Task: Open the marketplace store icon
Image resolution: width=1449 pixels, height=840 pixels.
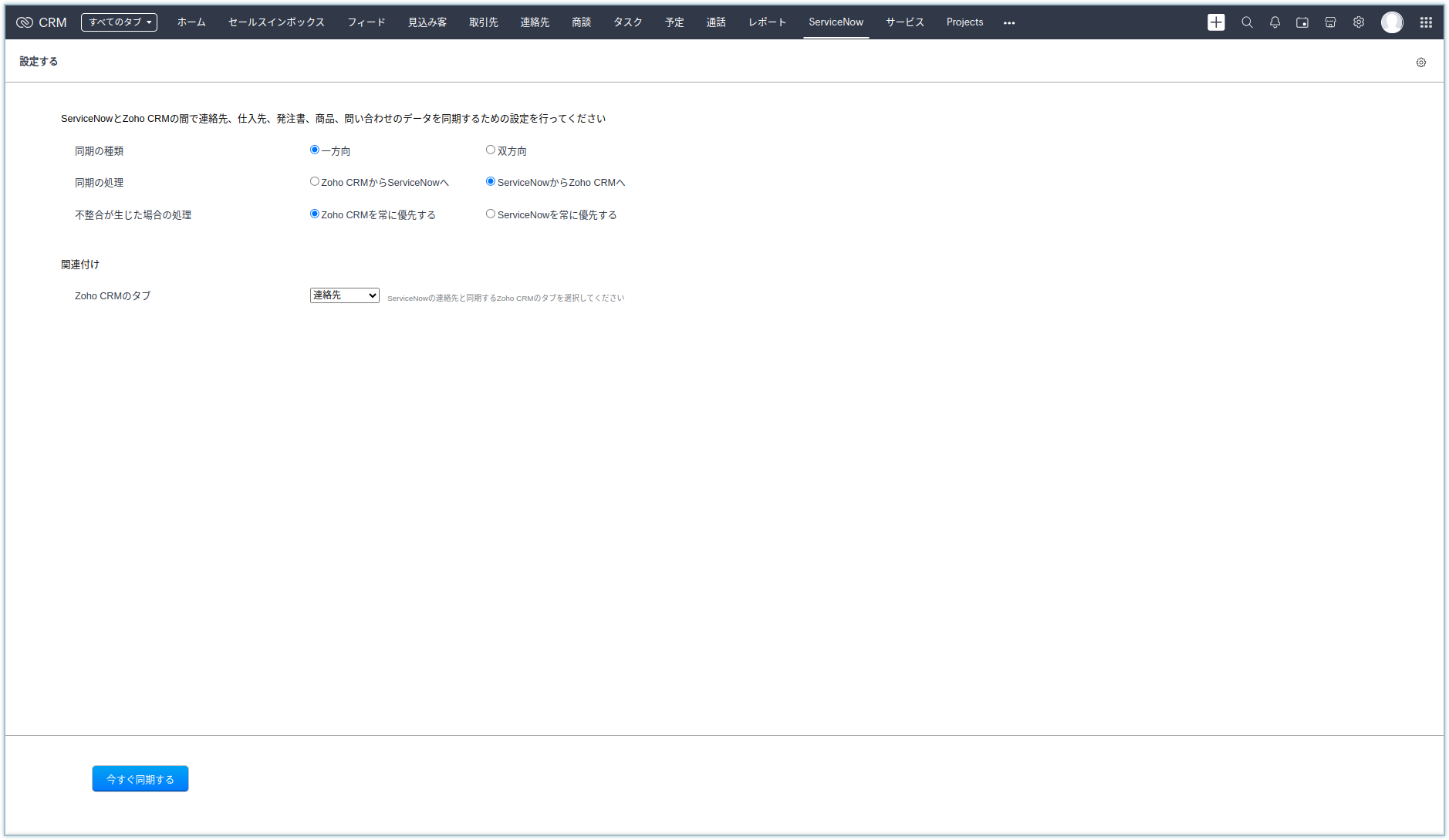Action: coord(1330,22)
